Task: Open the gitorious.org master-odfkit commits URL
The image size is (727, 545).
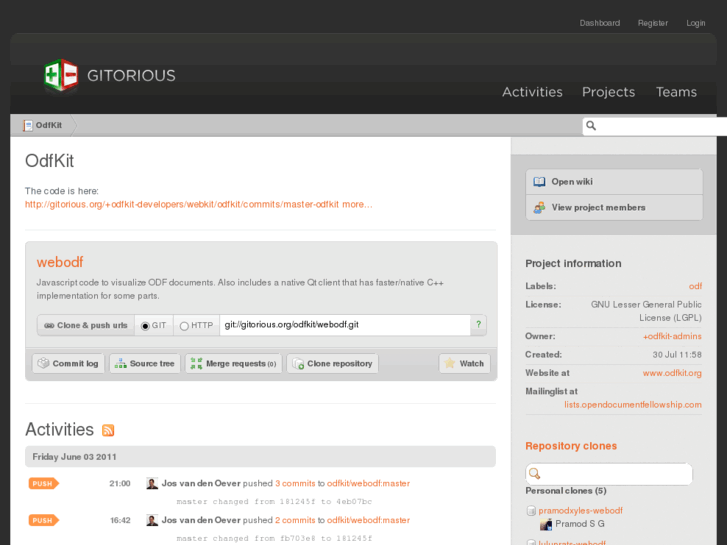Action: pyautogui.click(x=182, y=205)
